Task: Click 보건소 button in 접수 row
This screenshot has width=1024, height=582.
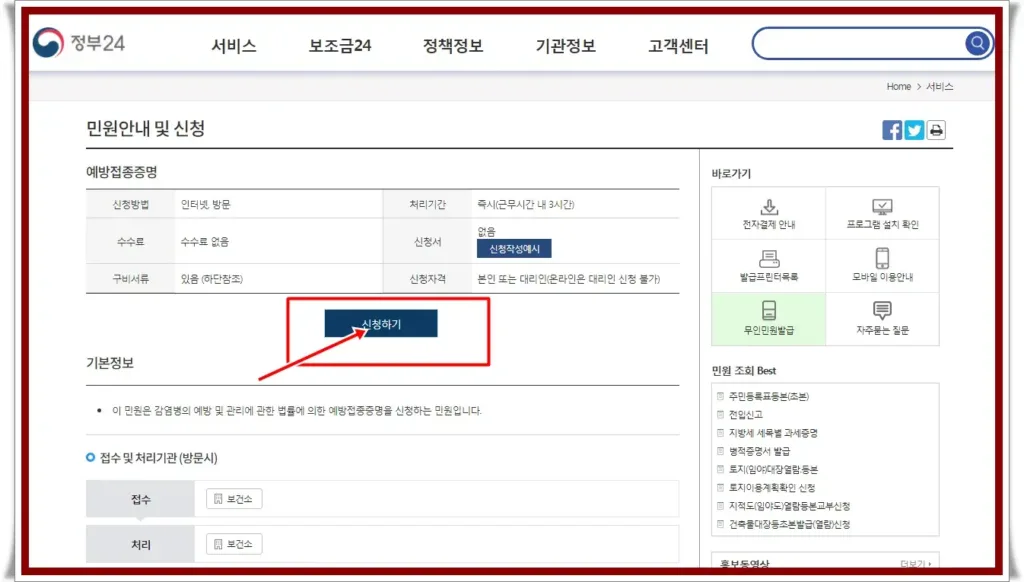Action: coord(234,499)
